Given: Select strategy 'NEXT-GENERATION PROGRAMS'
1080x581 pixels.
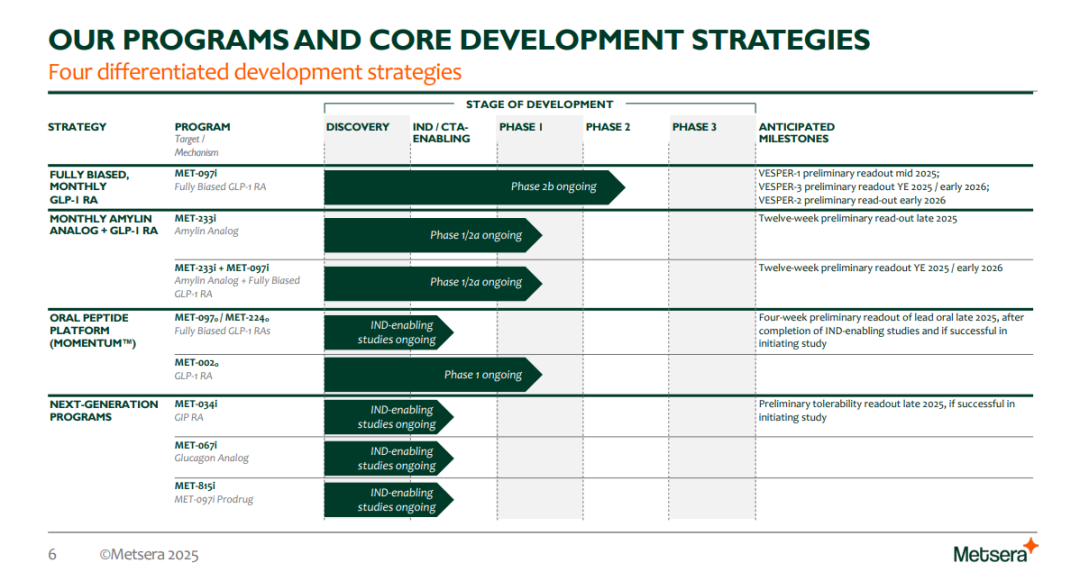Looking at the screenshot, I should [x=103, y=410].
